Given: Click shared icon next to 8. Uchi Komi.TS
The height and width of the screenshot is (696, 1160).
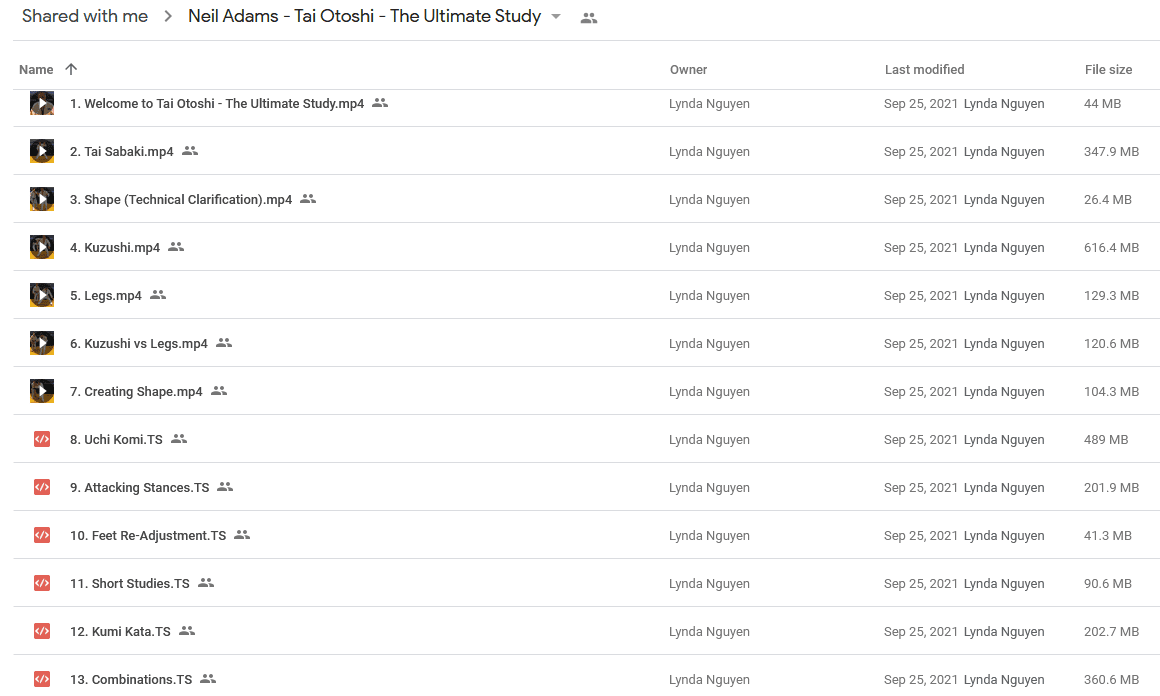Looking at the screenshot, I should (x=179, y=439).
